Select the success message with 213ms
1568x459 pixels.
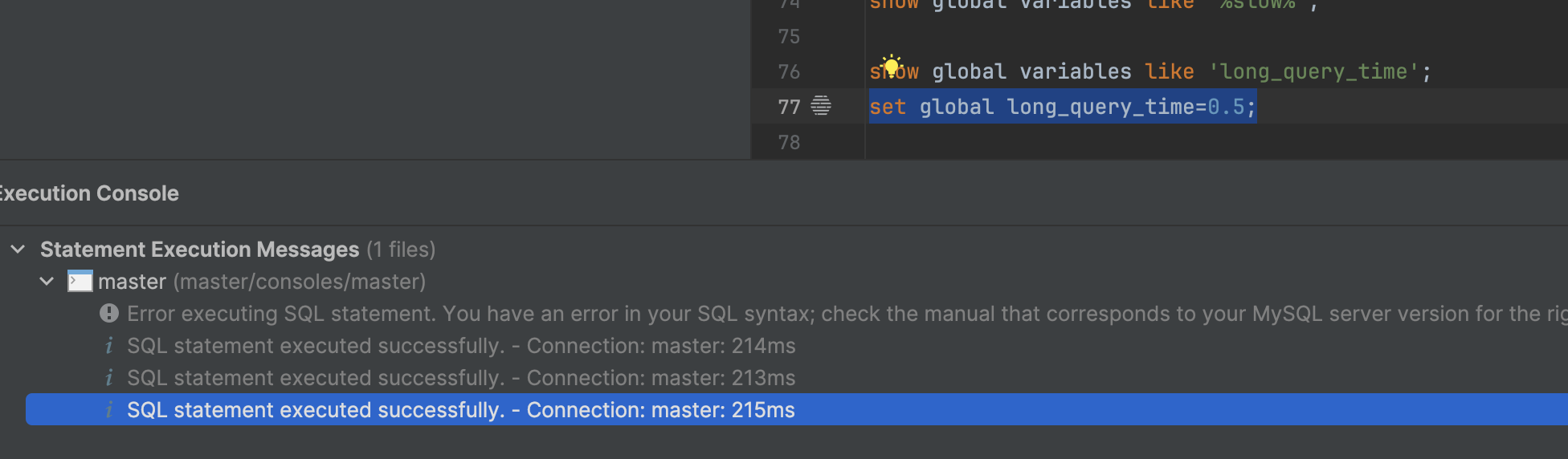[x=461, y=378]
